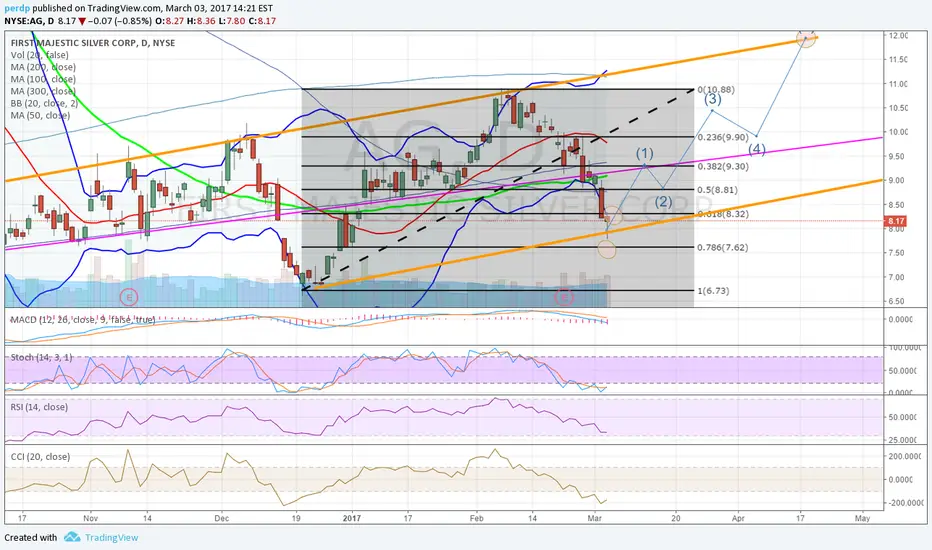Select the MA (200, close) indicator legend
932x550 pixels.
pos(43,67)
